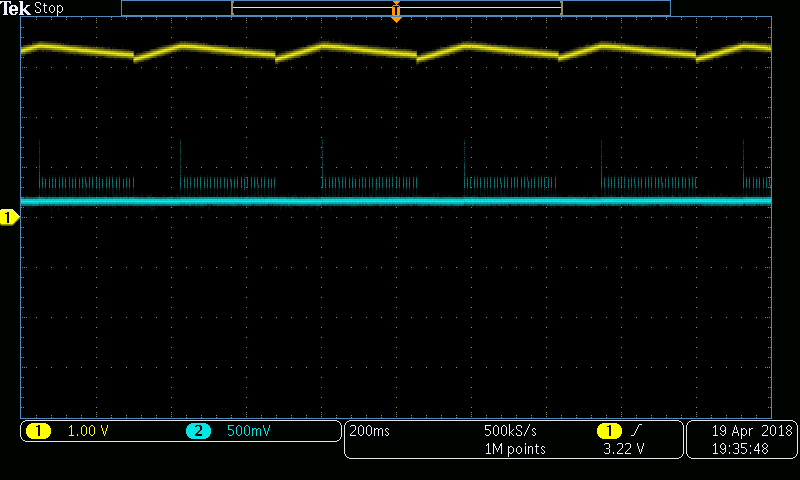Click the rising edge trigger slope icon

pos(636,431)
